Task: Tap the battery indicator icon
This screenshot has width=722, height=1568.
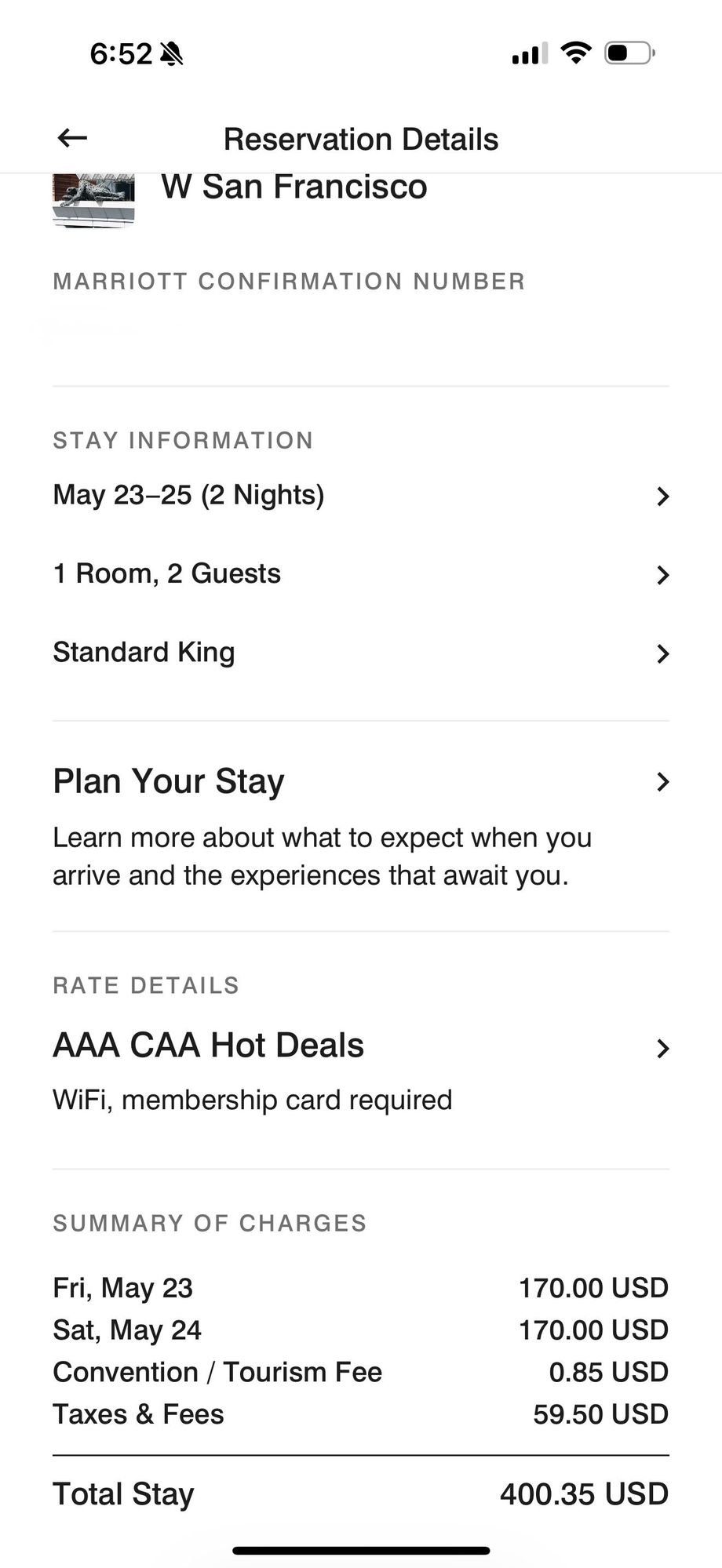Action: (629, 53)
